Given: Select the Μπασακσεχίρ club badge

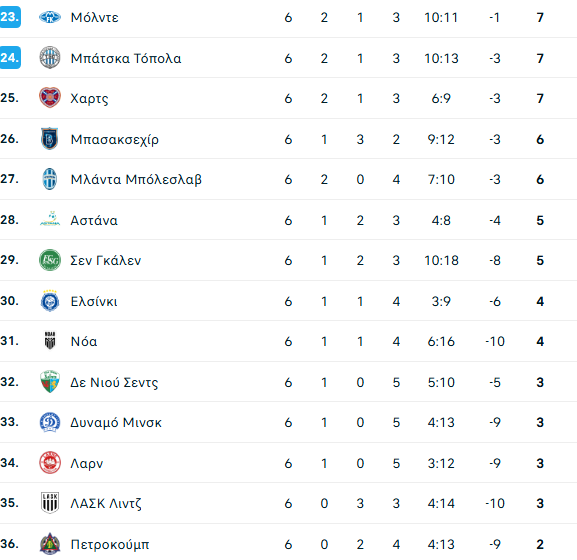Looking at the screenshot, I should pos(50,139).
